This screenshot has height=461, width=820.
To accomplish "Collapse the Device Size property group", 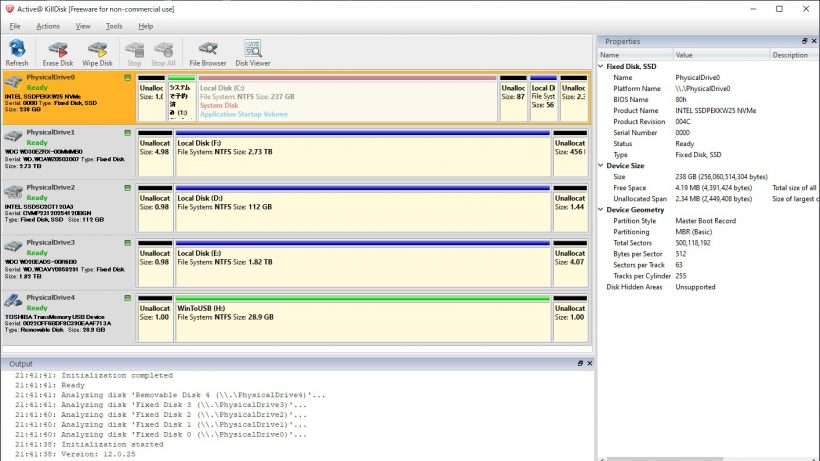I will (x=601, y=165).
